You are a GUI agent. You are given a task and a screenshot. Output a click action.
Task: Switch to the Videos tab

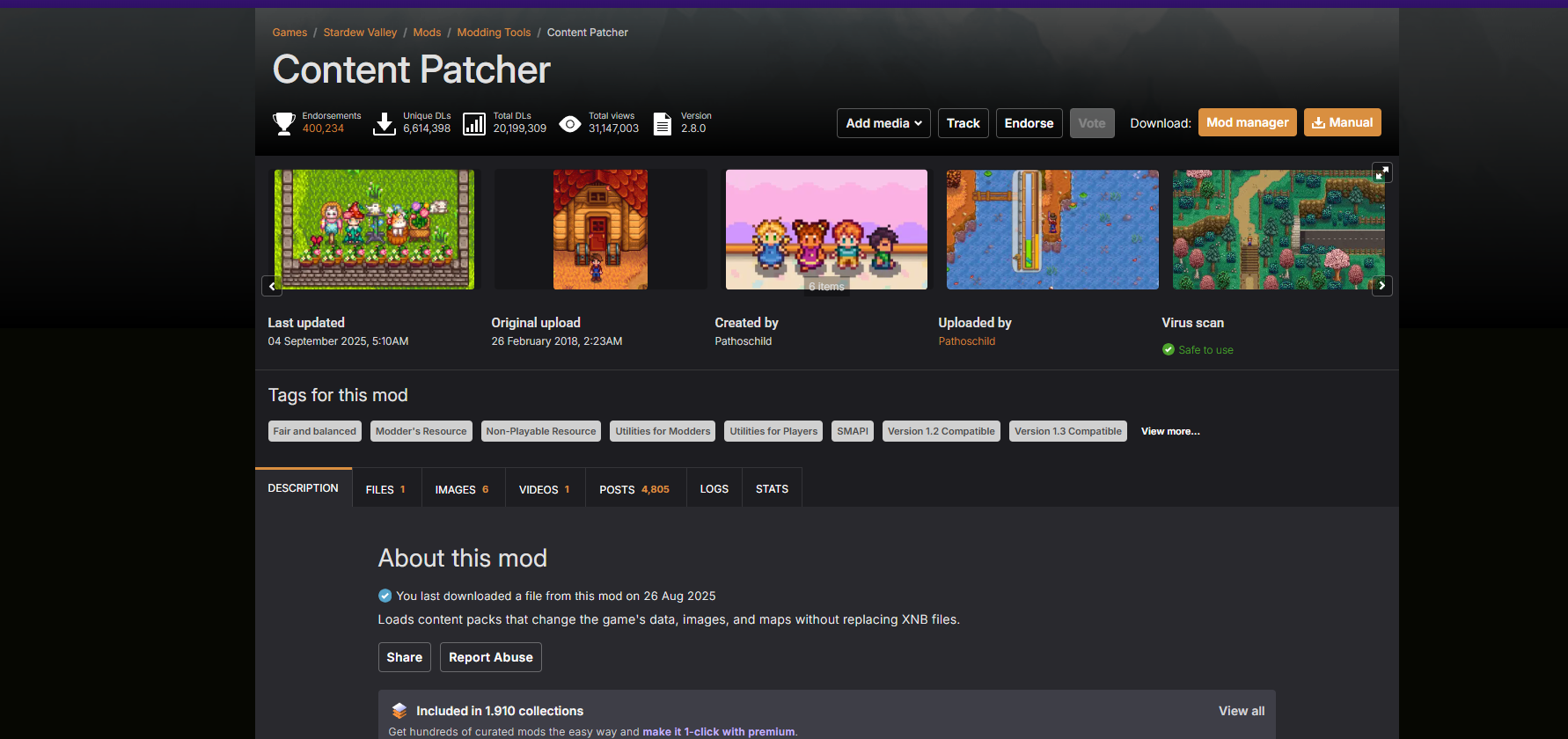point(545,489)
